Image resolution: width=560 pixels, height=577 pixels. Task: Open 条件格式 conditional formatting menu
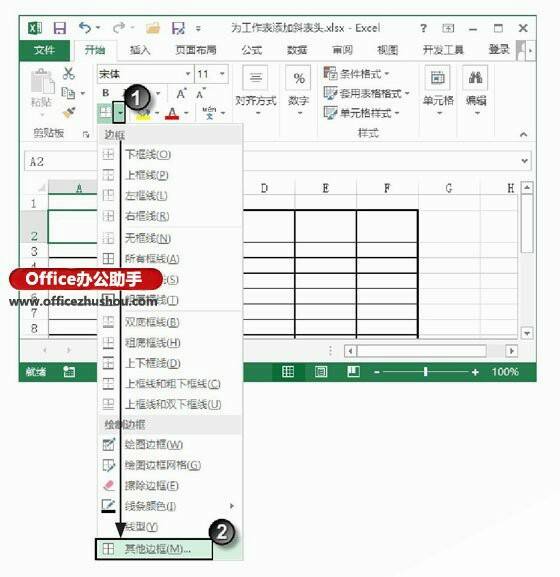click(356, 73)
